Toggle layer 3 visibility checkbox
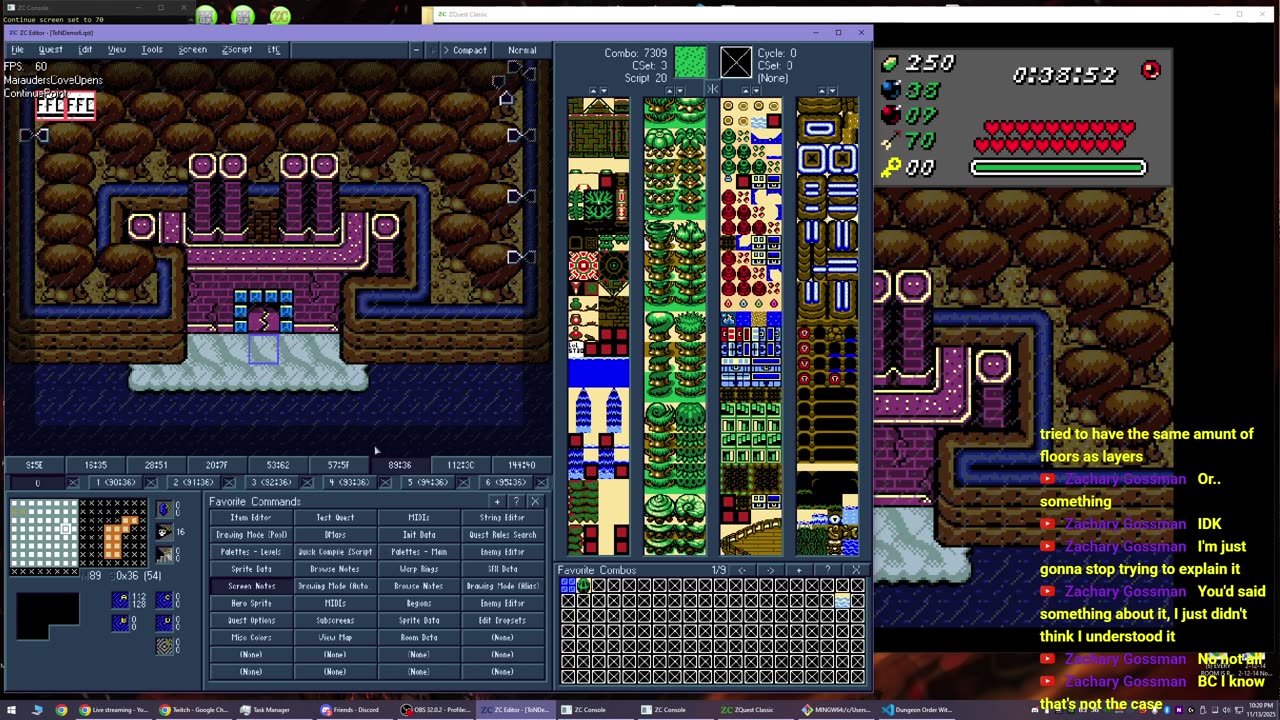Viewport: 1280px width, 720px height. coord(307,483)
